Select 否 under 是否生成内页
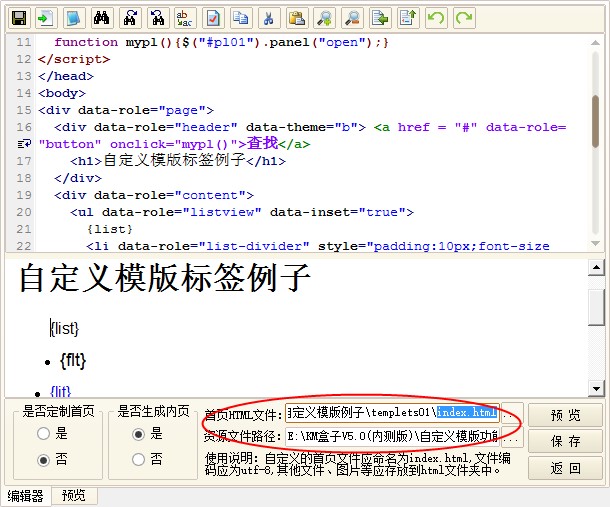 [138, 459]
